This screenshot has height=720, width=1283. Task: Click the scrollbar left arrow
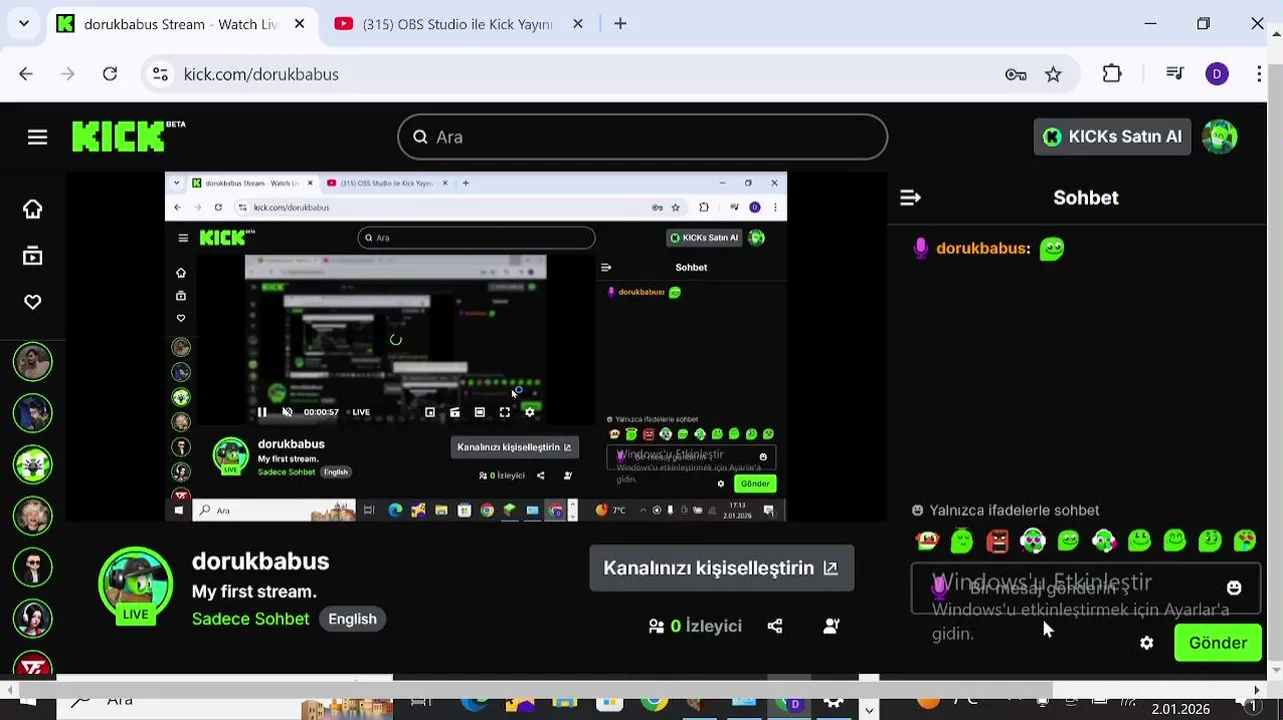9,689
